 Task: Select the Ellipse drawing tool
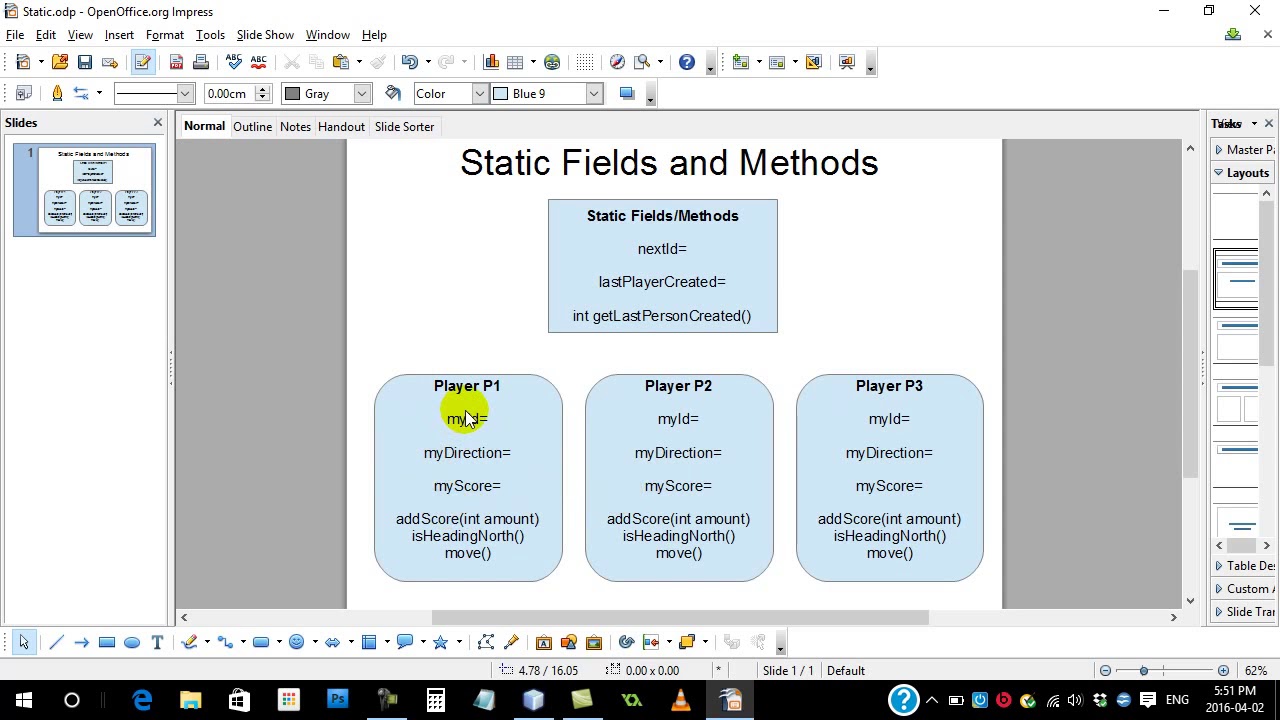point(132,642)
